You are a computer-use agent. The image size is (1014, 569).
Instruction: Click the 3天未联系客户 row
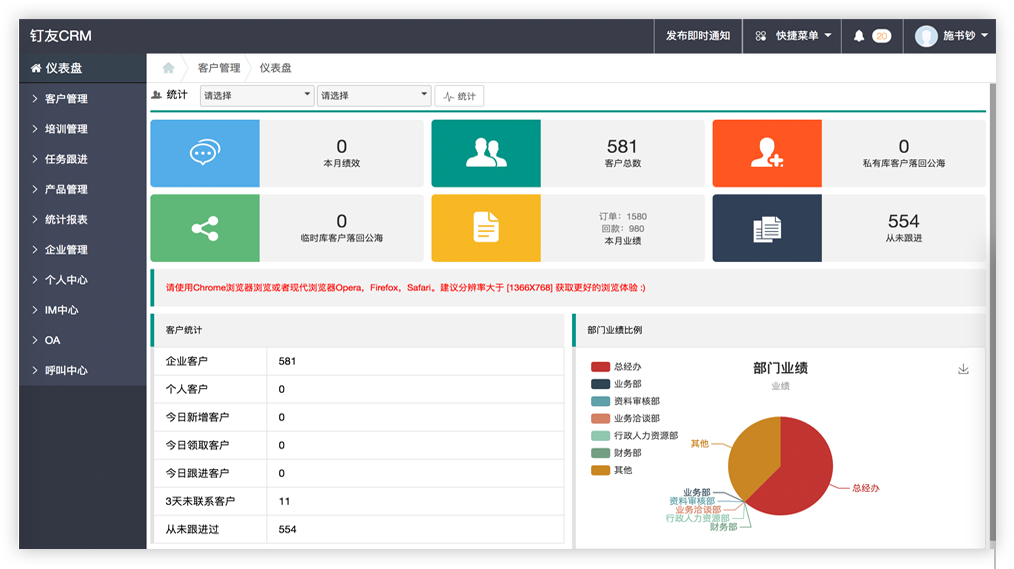point(359,501)
